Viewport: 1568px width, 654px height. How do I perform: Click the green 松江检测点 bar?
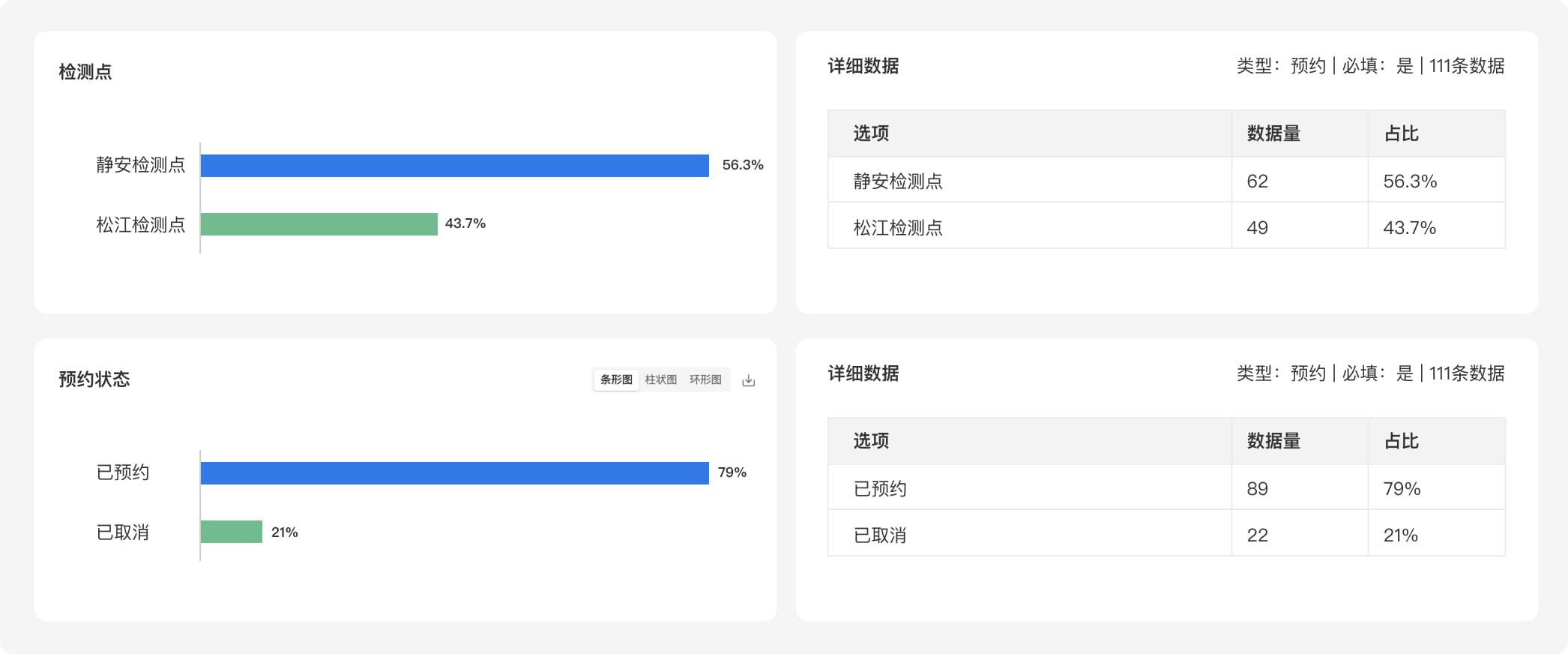(x=319, y=224)
